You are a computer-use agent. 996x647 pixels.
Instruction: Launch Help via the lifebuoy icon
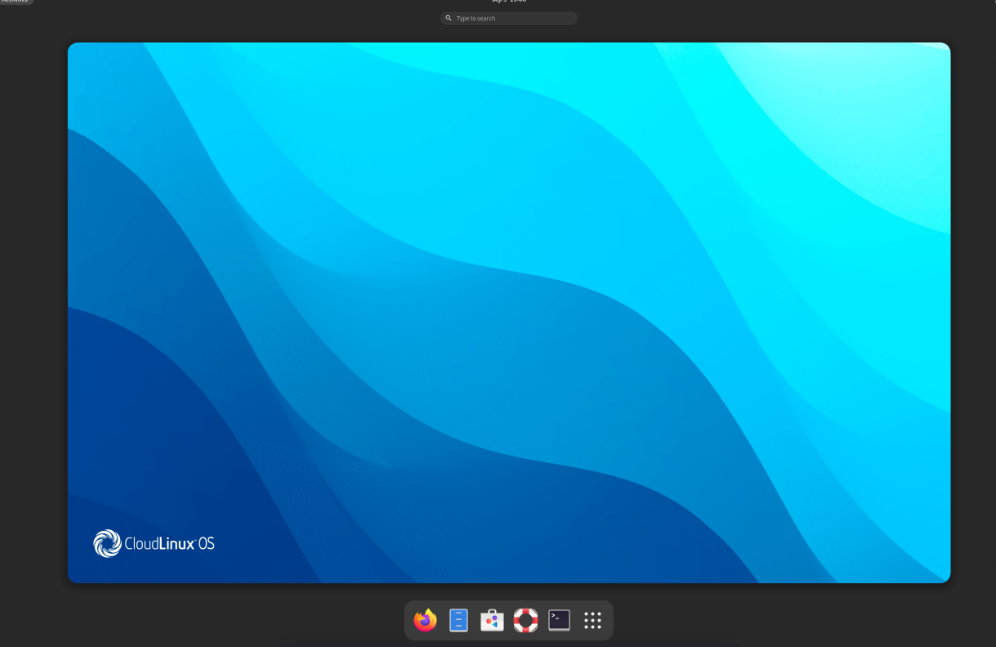[x=525, y=620]
